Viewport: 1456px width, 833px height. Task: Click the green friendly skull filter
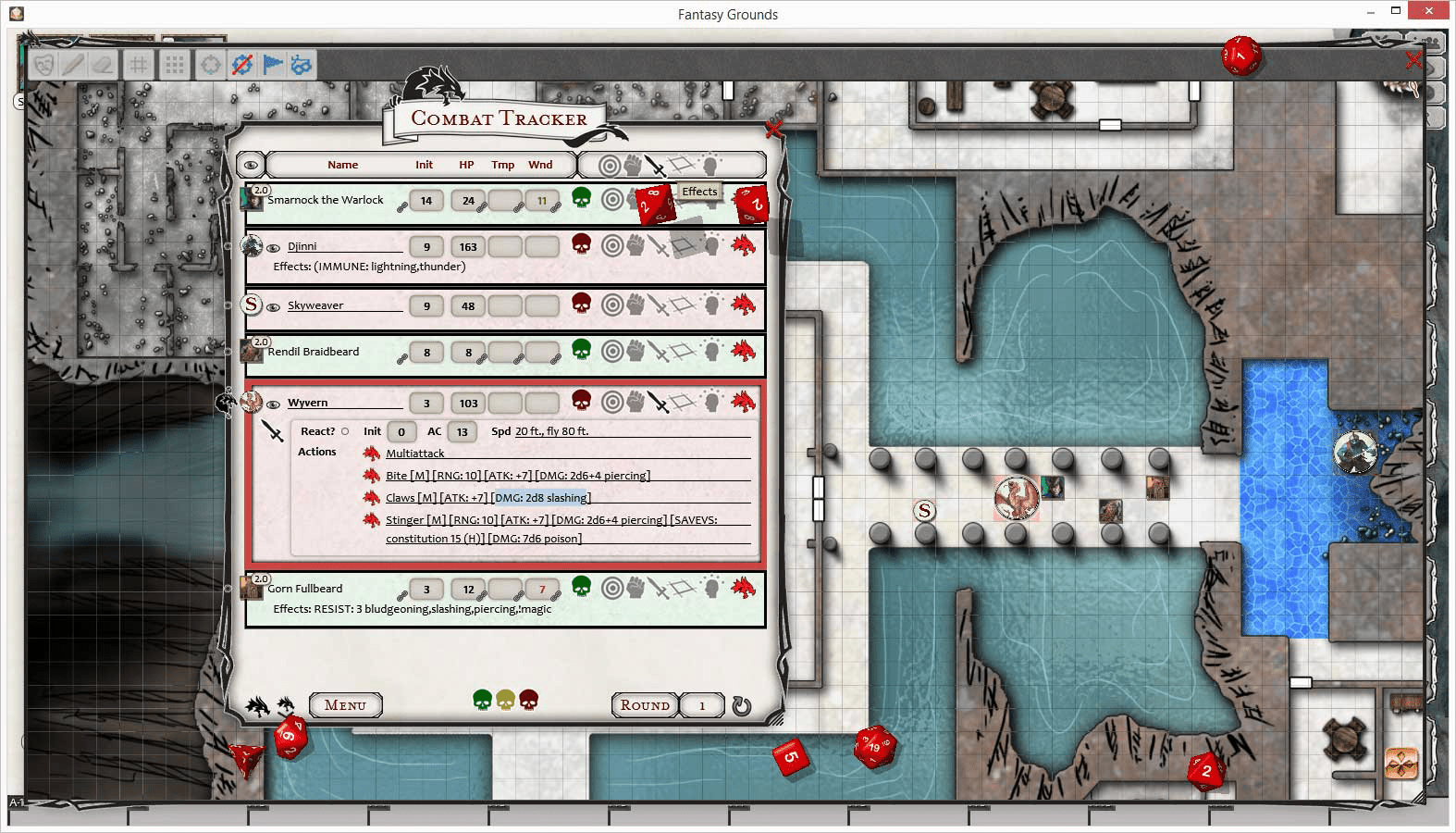482,700
